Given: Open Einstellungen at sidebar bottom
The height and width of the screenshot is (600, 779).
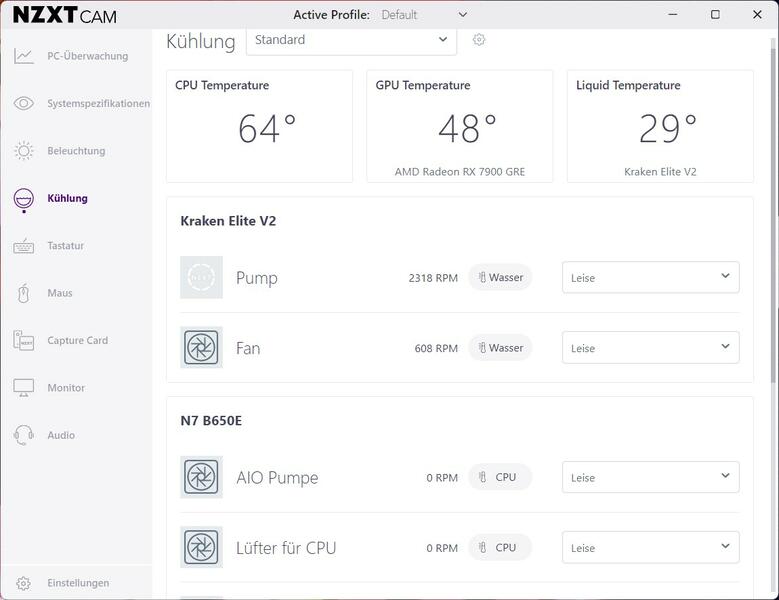Looking at the screenshot, I should 78,583.
